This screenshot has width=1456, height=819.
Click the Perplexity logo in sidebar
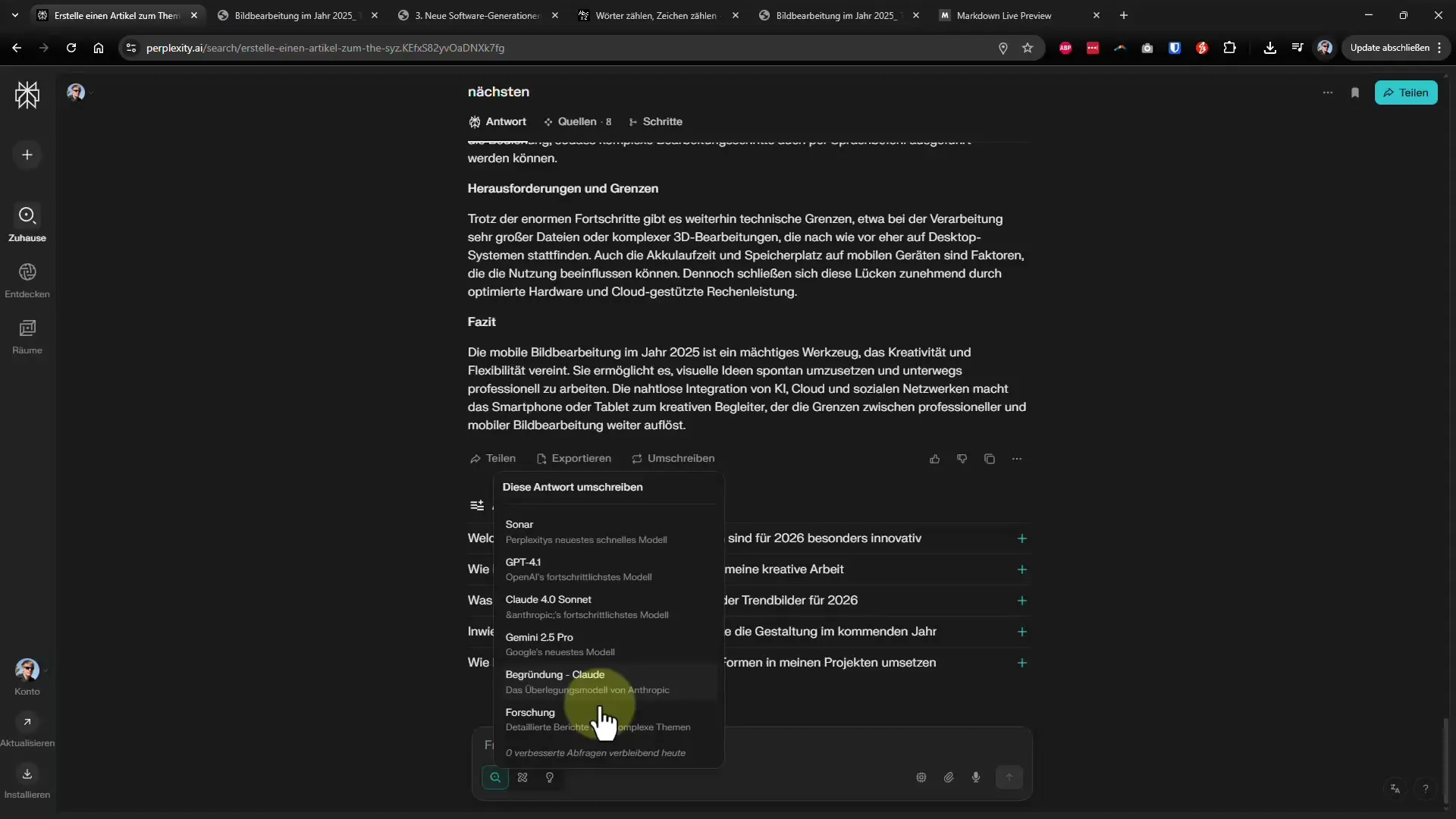pyautogui.click(x=27, y=95)
